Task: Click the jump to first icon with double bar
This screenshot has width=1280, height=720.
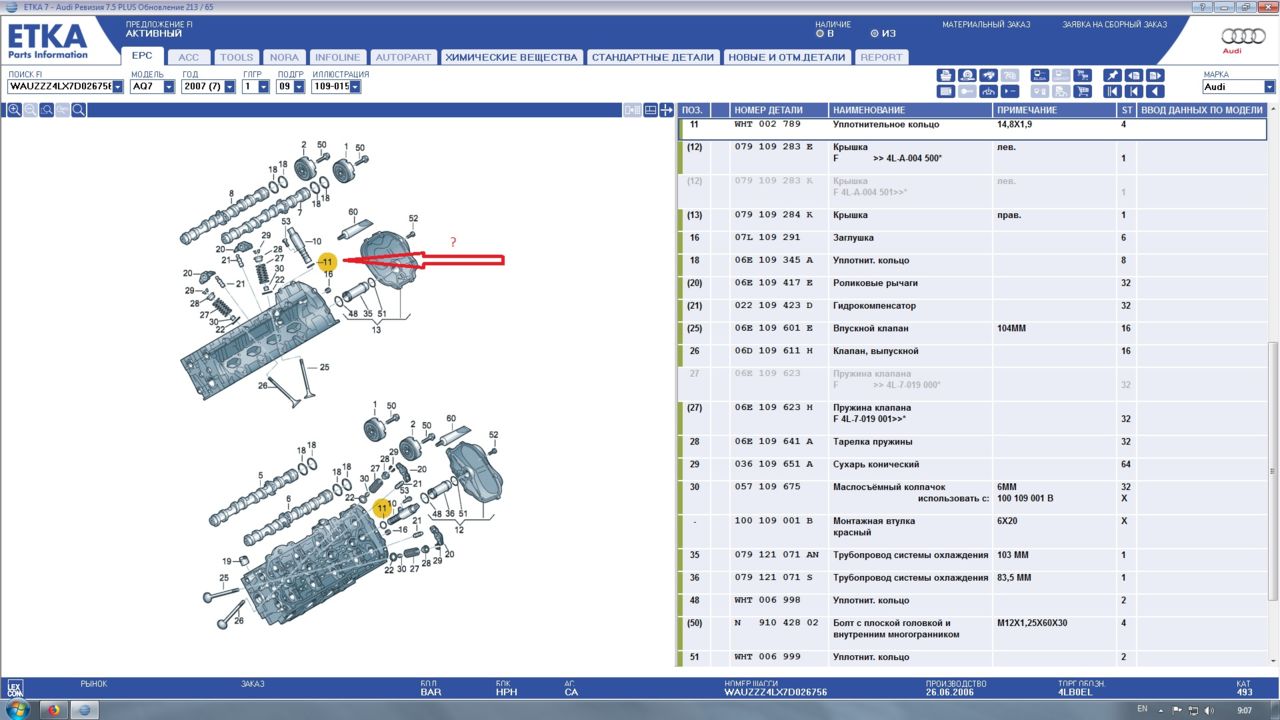Action: pos(1113,91)
